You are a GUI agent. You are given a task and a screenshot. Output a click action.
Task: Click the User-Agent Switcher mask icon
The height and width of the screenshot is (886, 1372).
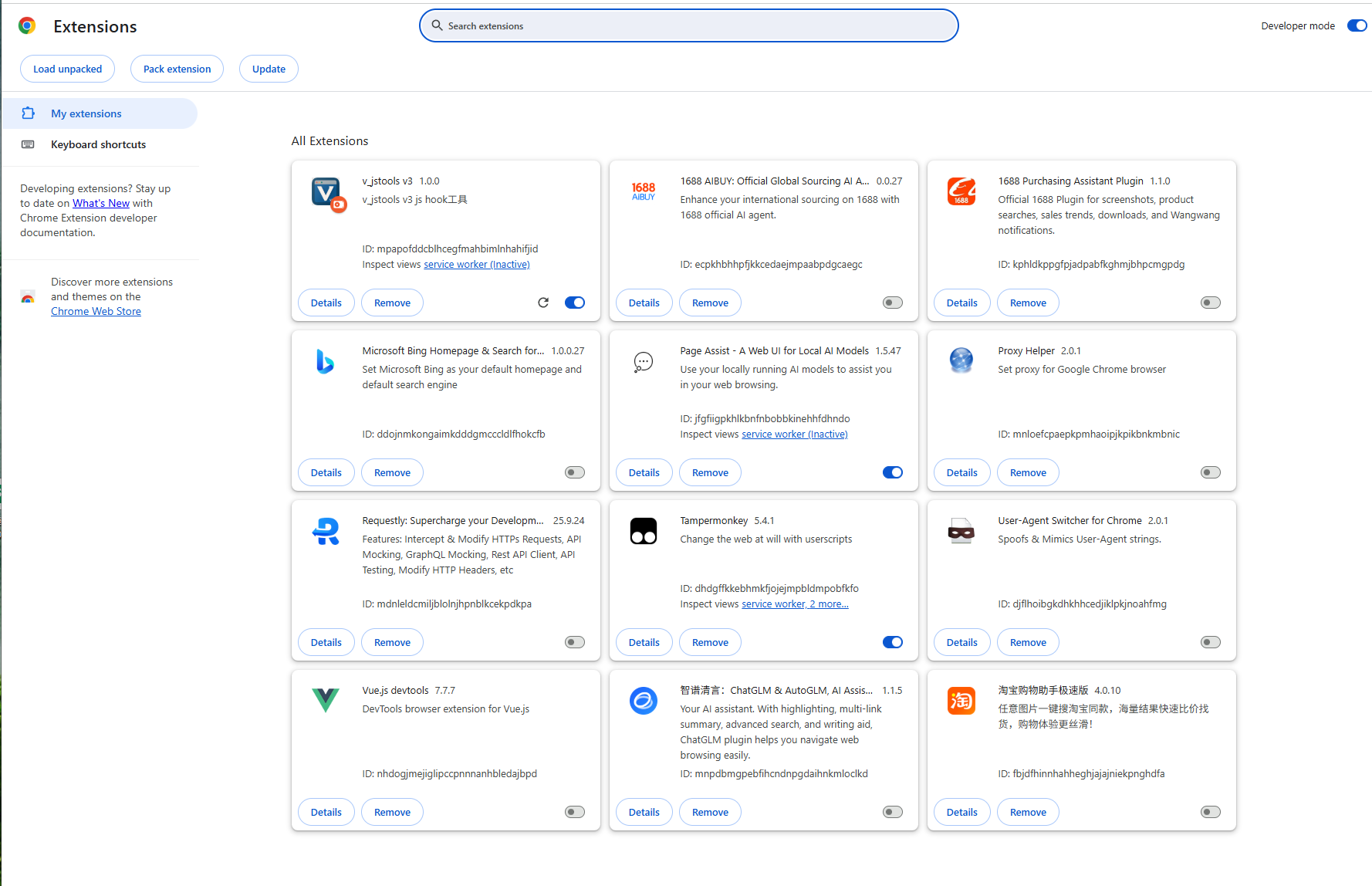click(961, 531)
